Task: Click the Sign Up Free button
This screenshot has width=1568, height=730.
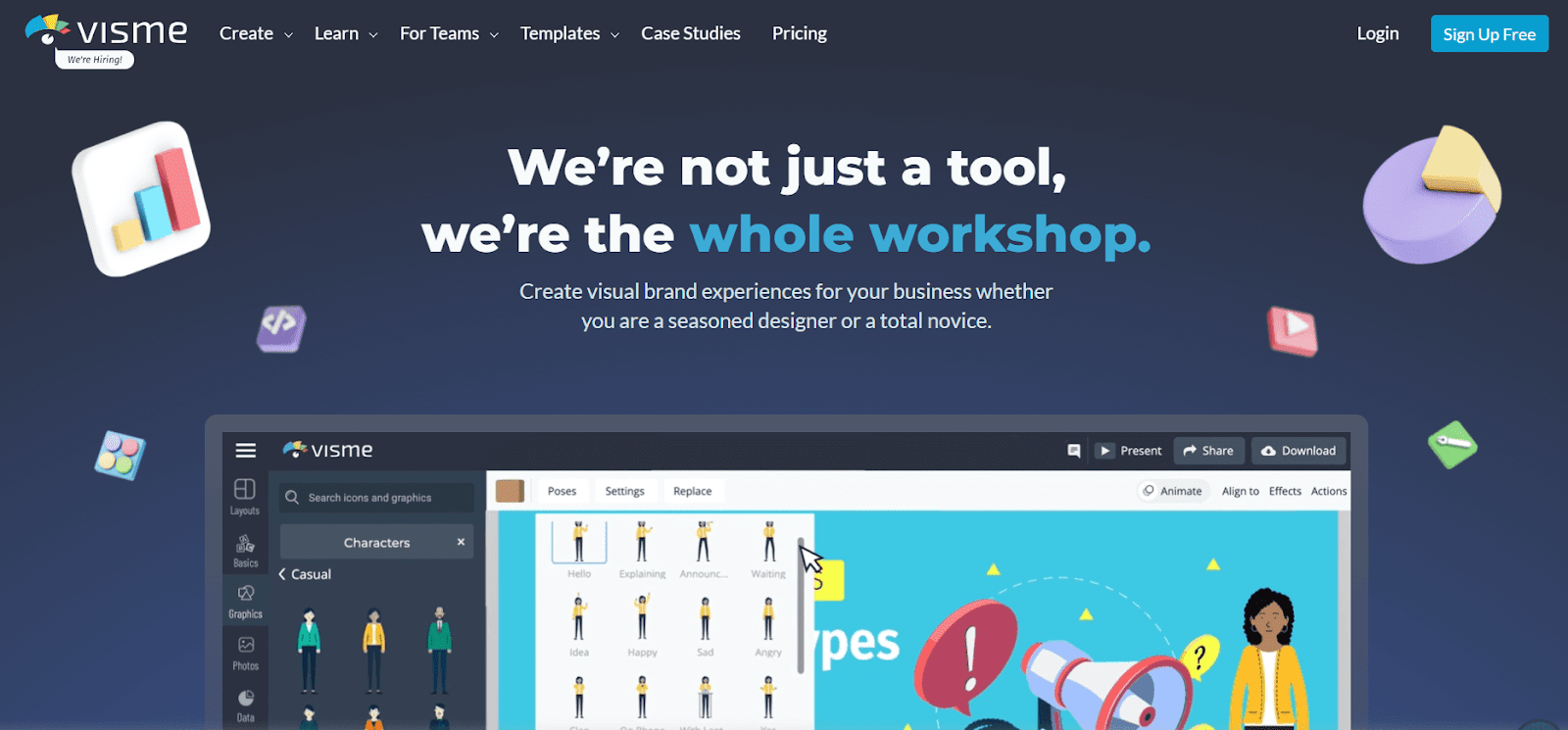Action: click(1490, 33)
